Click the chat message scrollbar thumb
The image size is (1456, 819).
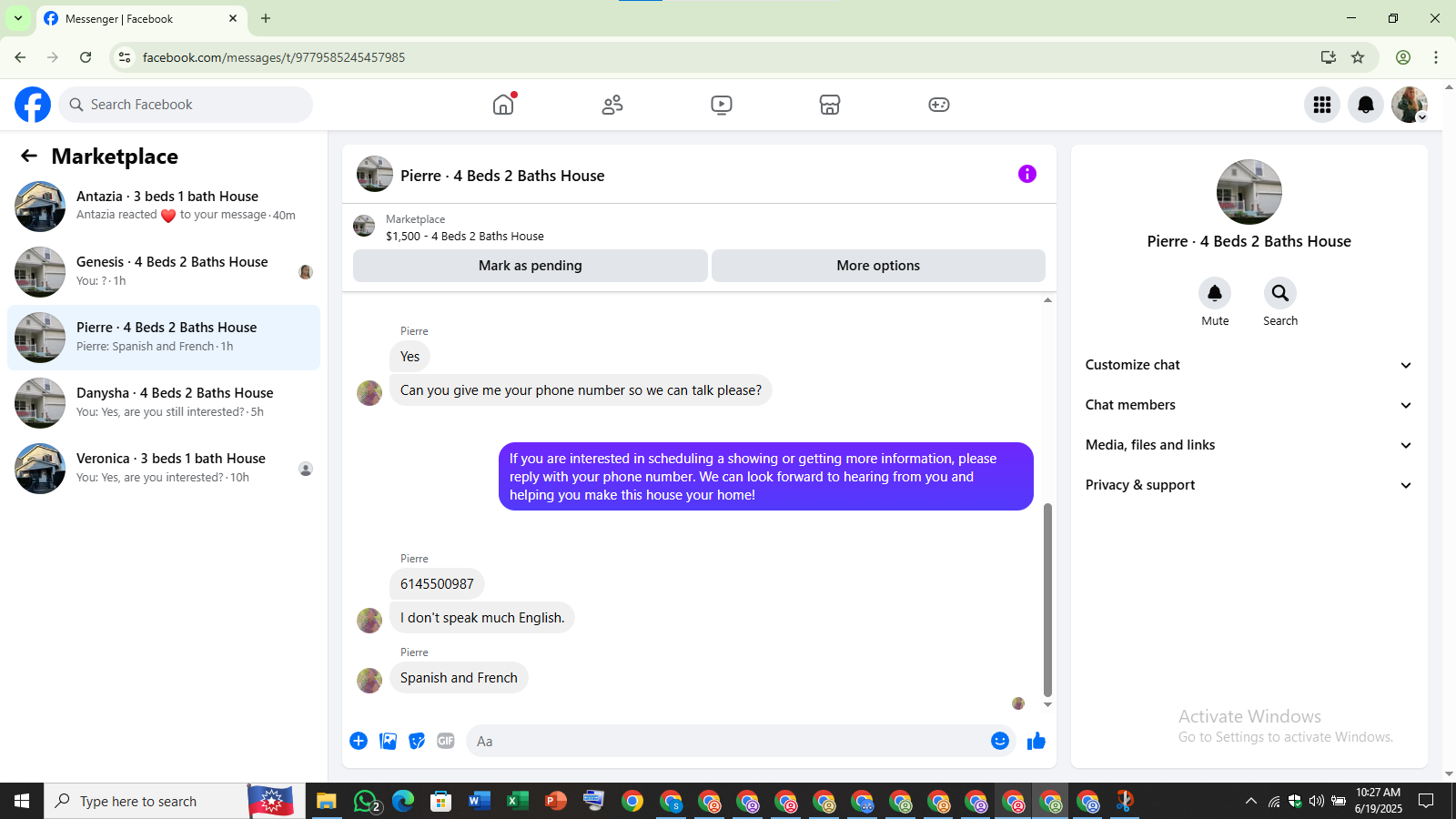tap(1047, 599)
